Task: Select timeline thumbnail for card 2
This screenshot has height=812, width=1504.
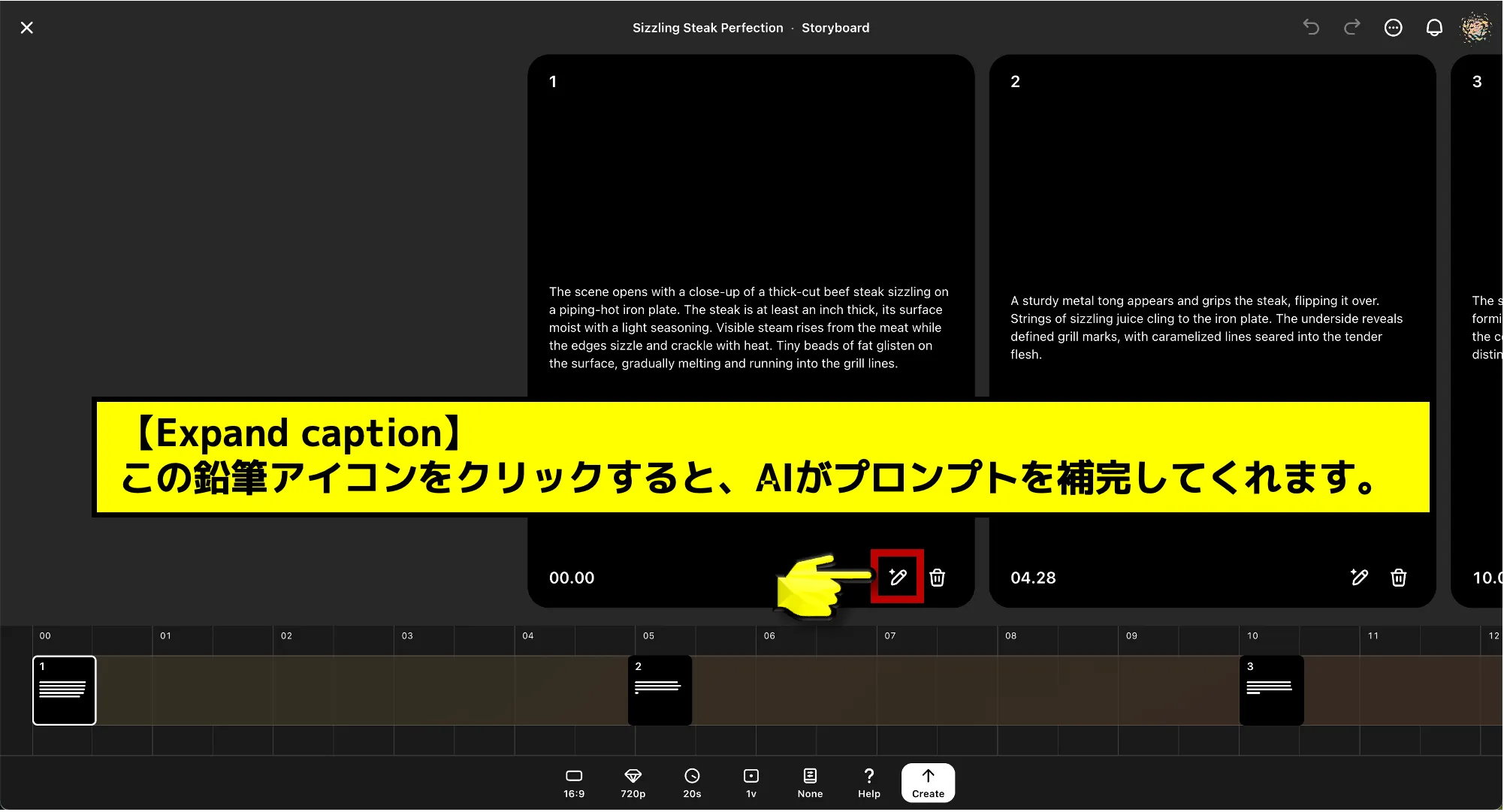Action: tap(660, 690)
